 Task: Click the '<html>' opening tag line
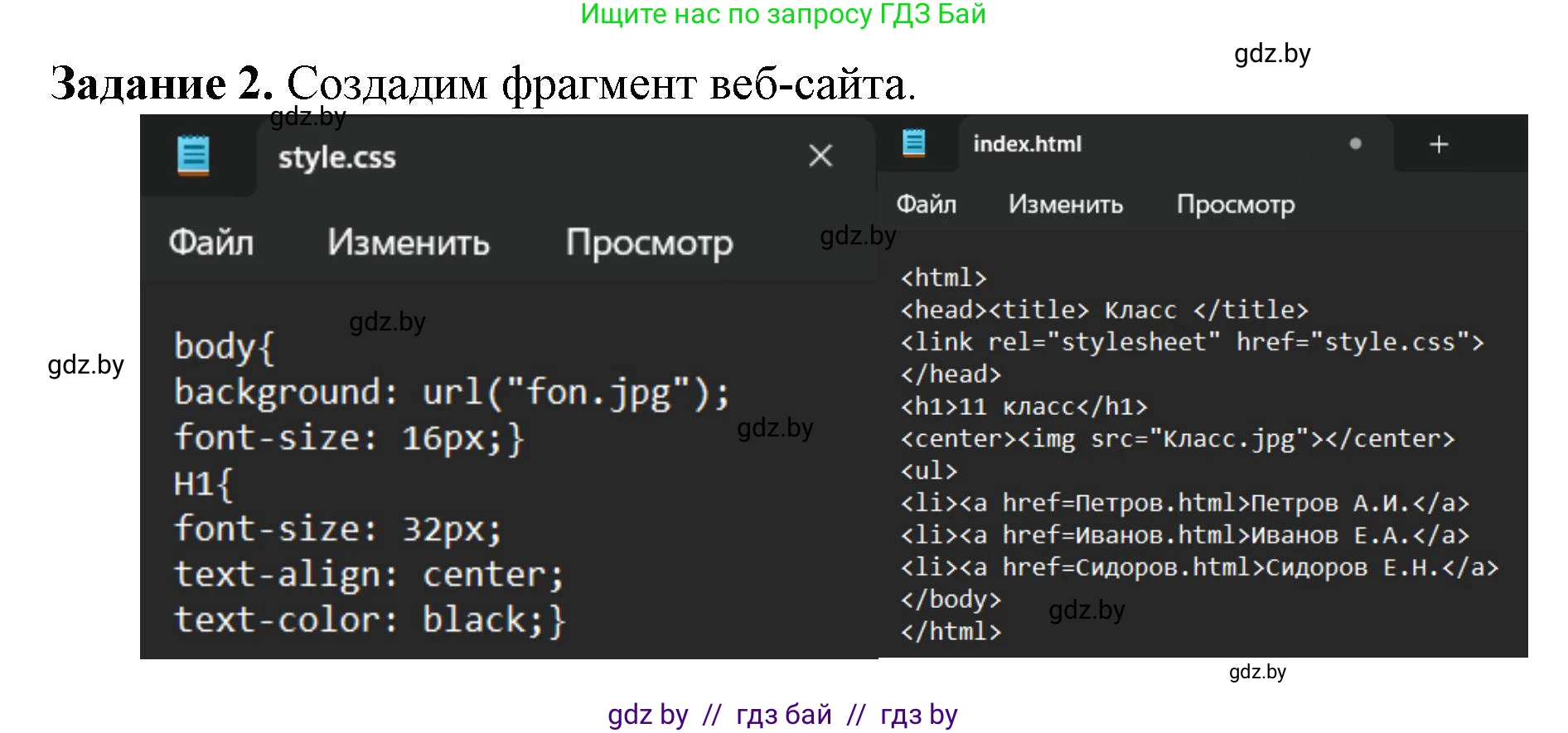[943, 277]
